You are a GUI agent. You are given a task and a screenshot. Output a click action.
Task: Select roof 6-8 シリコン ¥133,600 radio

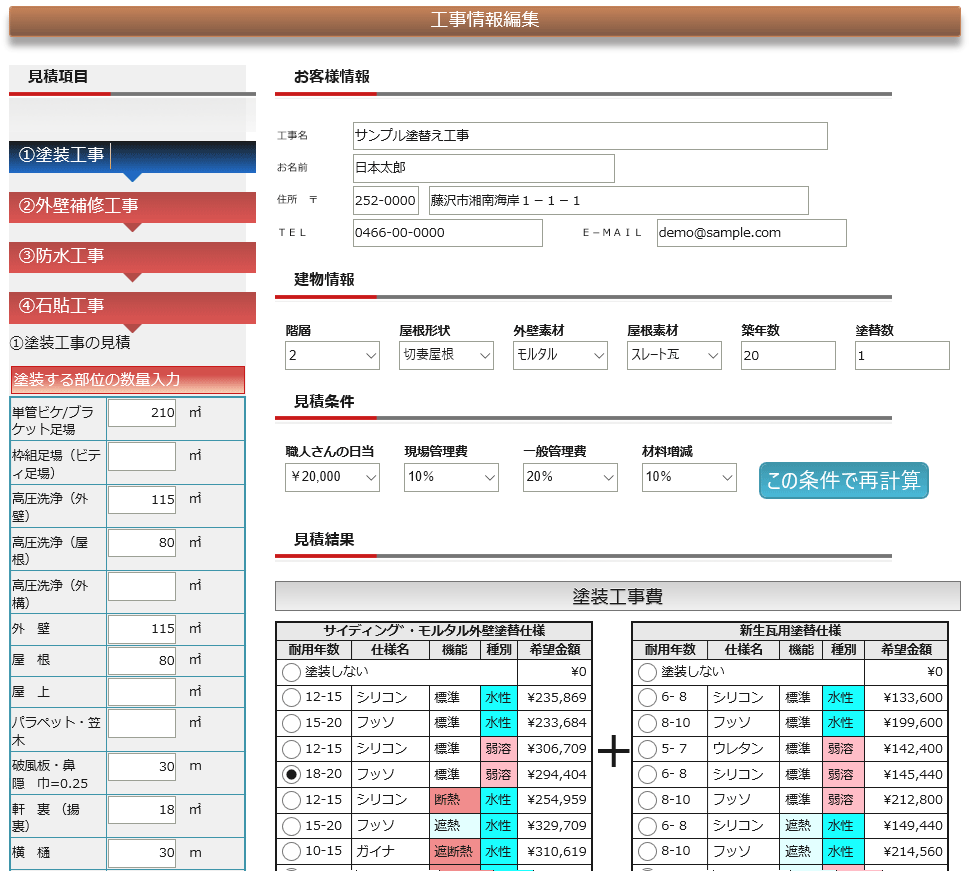[647, 698]
